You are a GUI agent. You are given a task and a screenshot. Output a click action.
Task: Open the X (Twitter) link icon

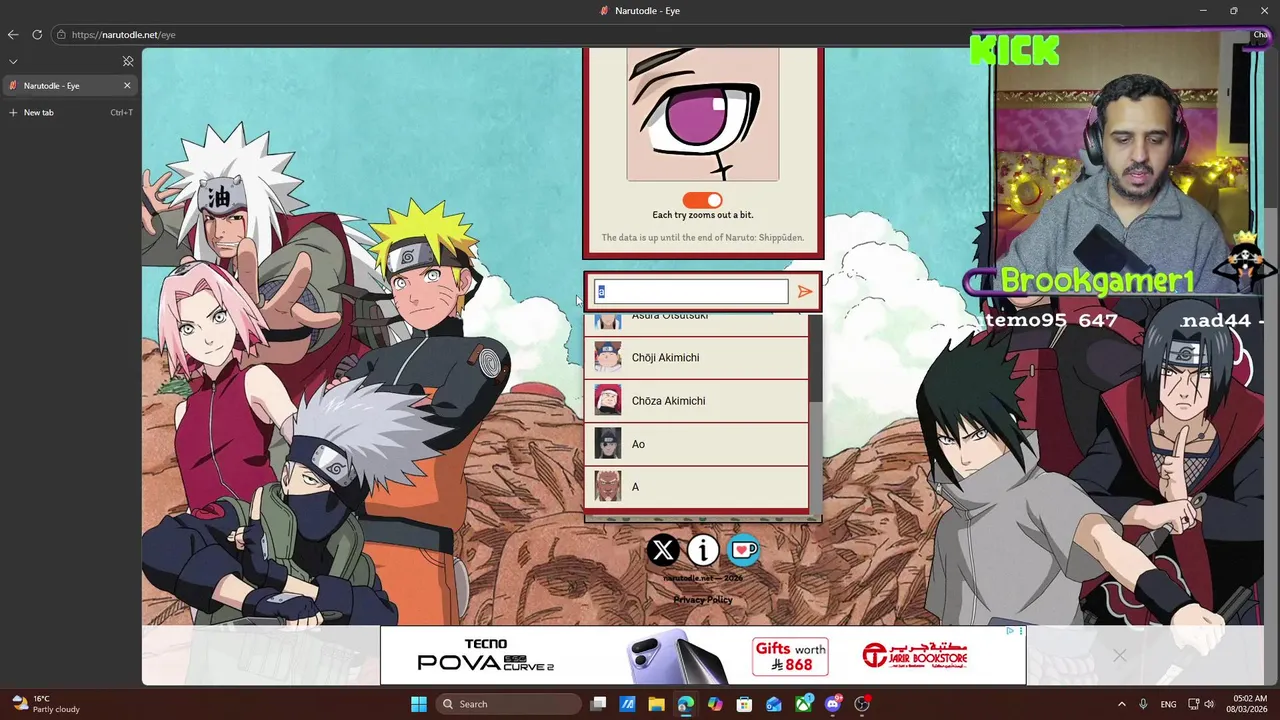(x=662, y=550)
